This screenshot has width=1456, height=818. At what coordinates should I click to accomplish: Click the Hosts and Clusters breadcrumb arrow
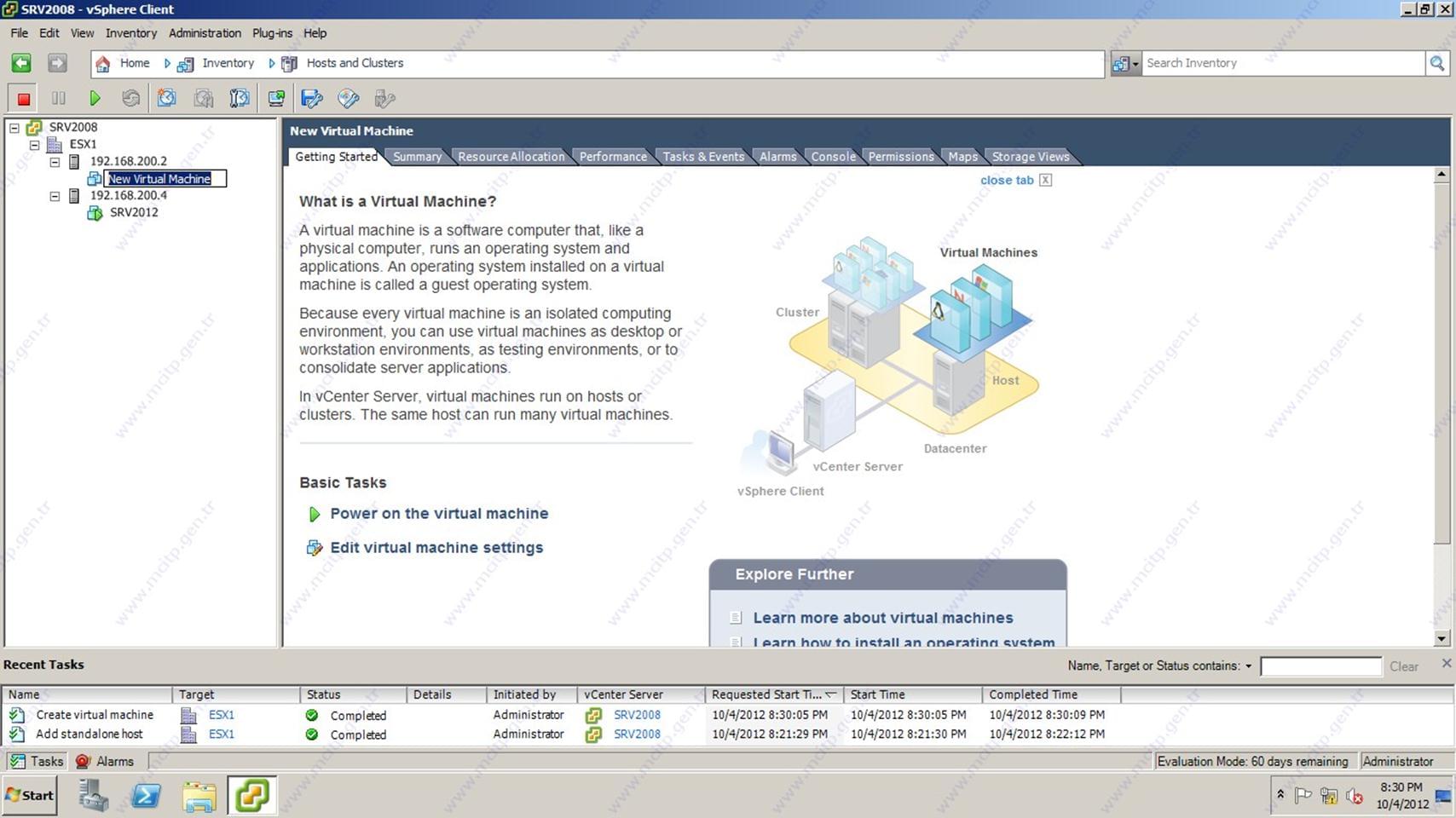point(271,63)
